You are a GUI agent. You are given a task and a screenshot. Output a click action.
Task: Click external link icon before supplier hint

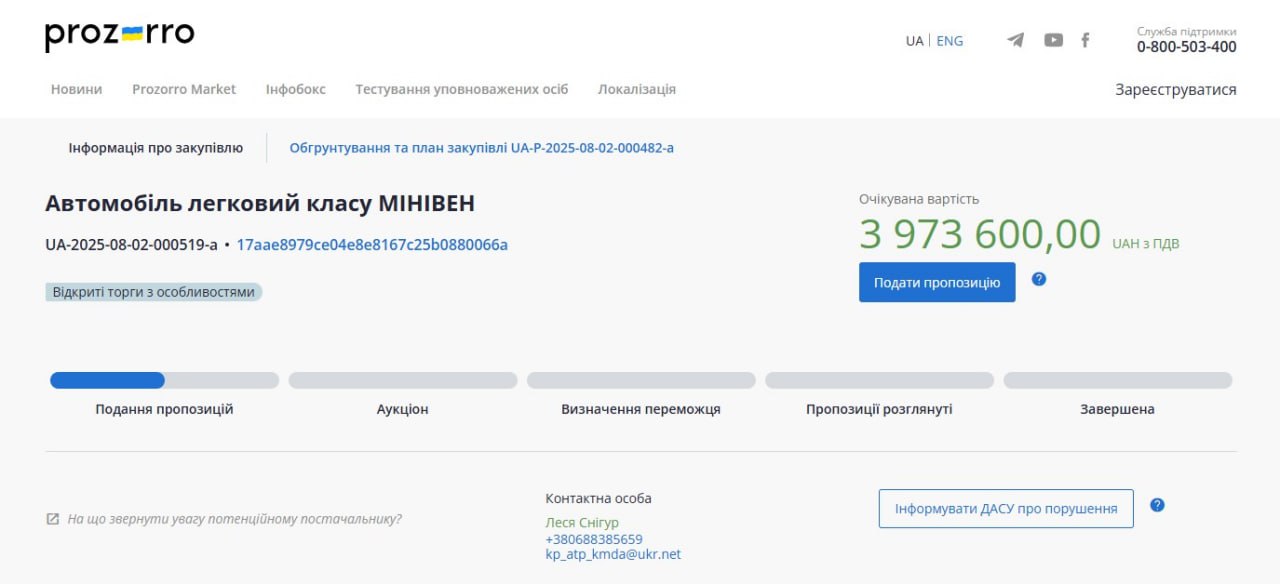52,519
